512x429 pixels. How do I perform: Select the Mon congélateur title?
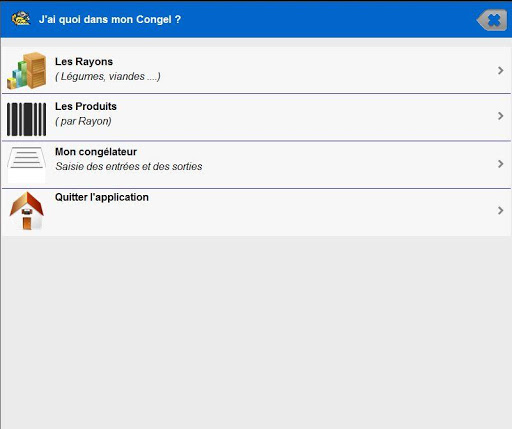(x=96, y=152)
